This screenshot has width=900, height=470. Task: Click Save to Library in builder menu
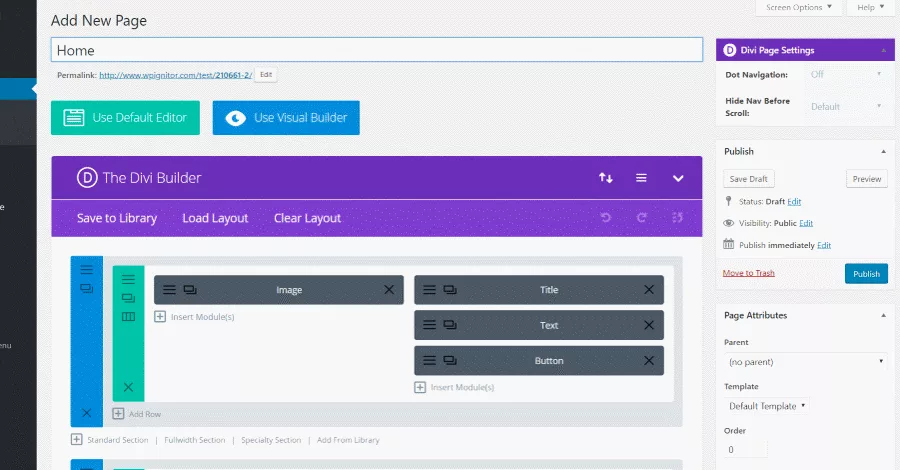[117, 218]
